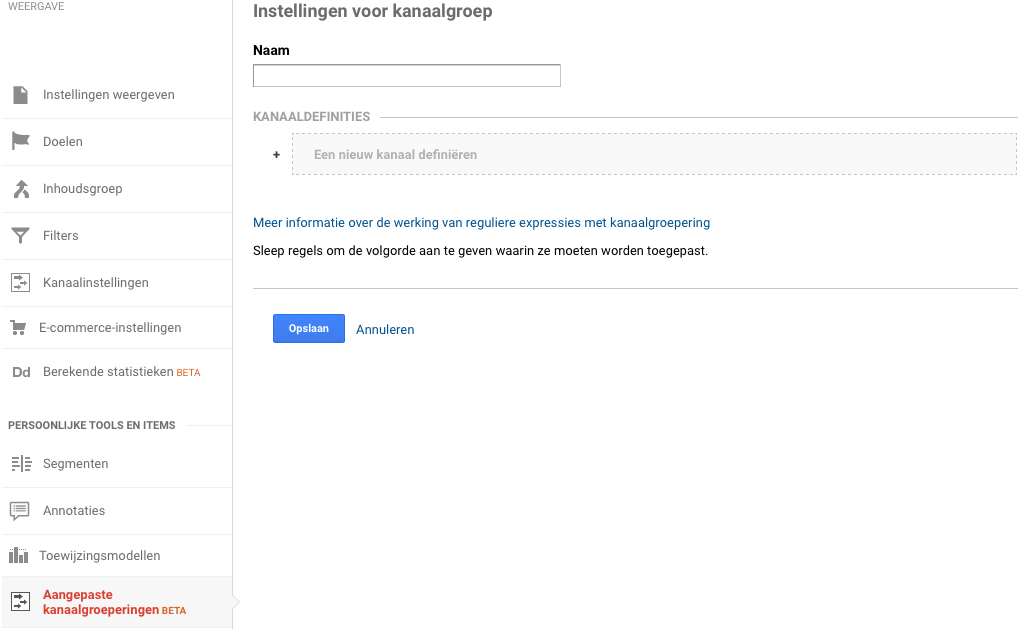Click the document icon for Instellingen weergeven
The image size is (1023, 629).
(20, 95)
